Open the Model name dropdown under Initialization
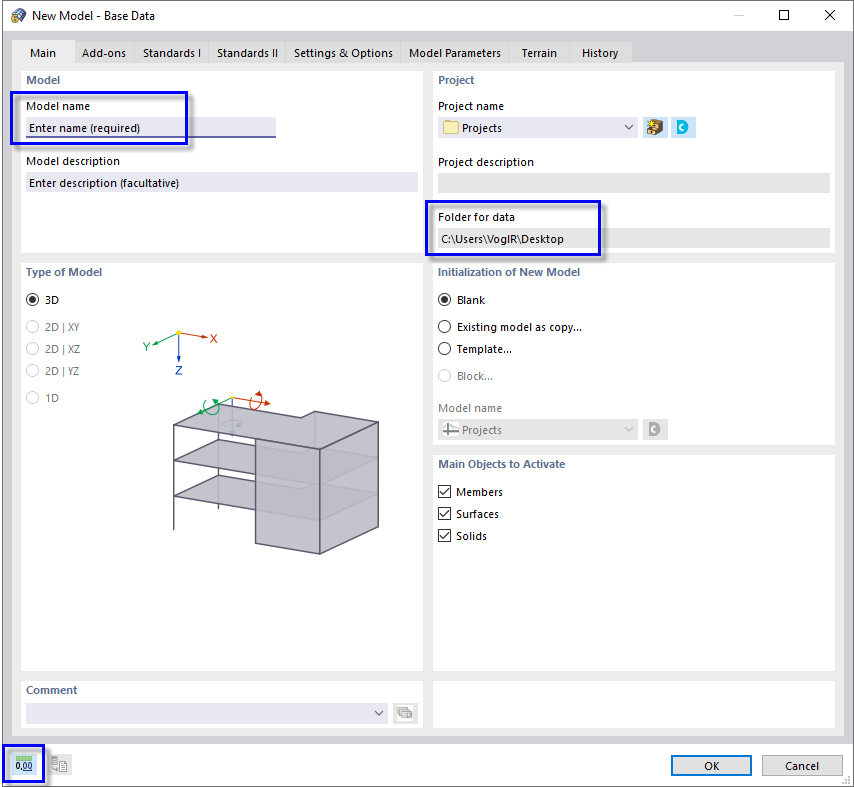This screenshot has width=854, height=787. coord(628,428)
